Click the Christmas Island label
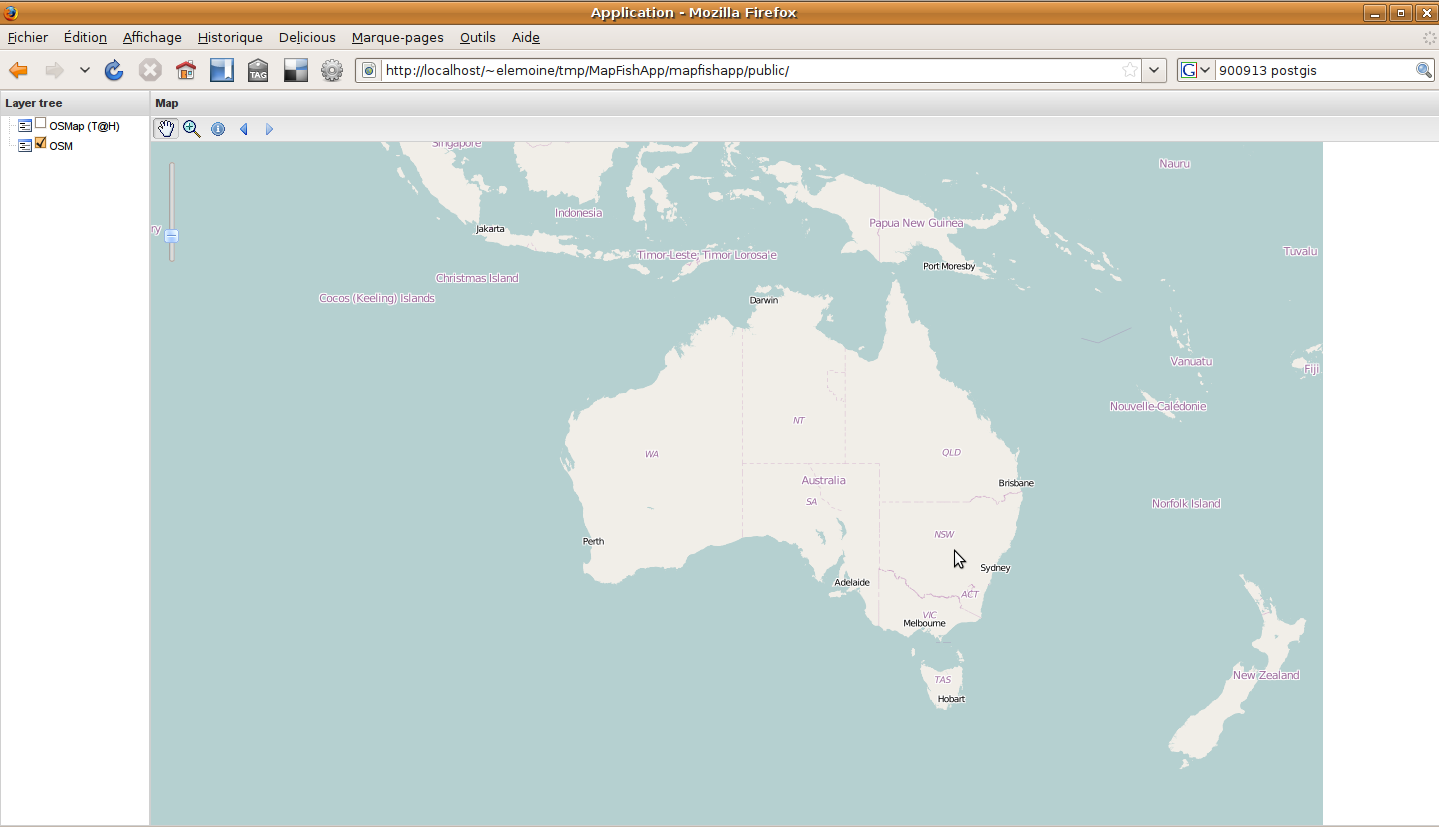1439x827 pixels. tap(477, 278)
